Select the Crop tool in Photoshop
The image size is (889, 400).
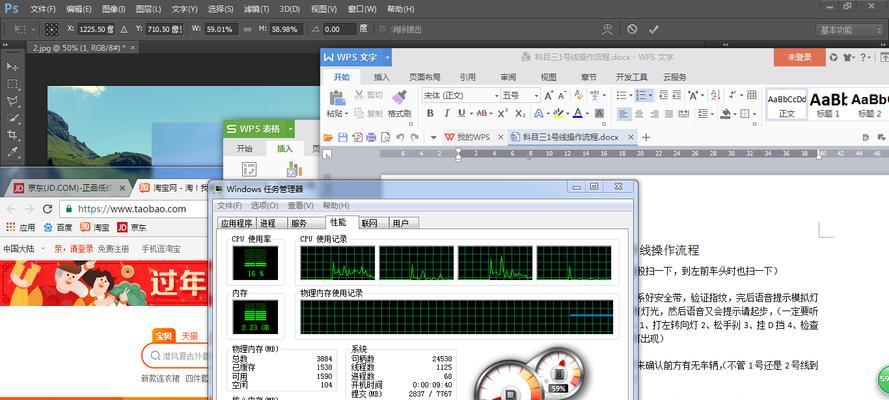pos(12,134)
